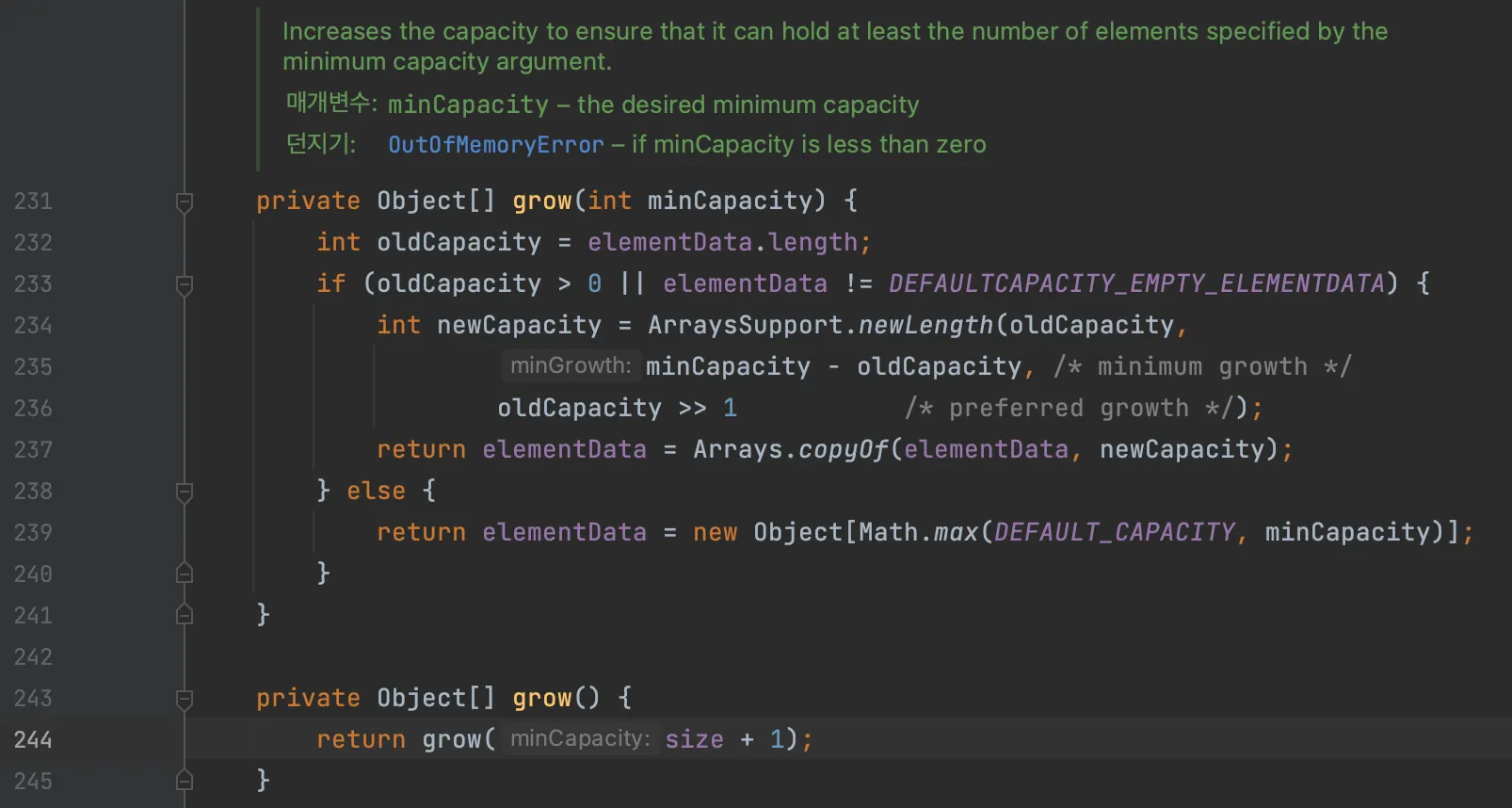Click the max method call on line 239
Screen dimensions: 1512x808
click(957, 532)
